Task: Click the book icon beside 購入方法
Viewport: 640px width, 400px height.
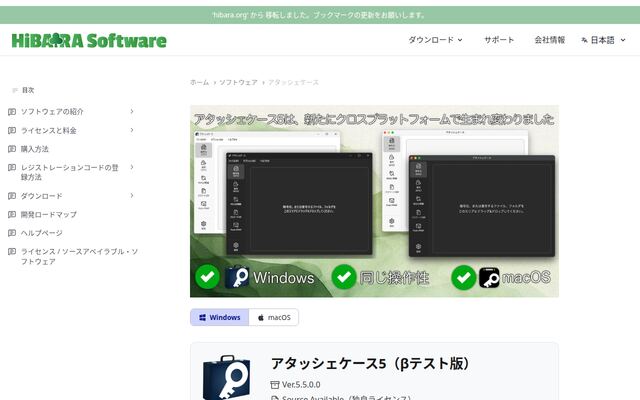Action: click(x=12, y=149)
